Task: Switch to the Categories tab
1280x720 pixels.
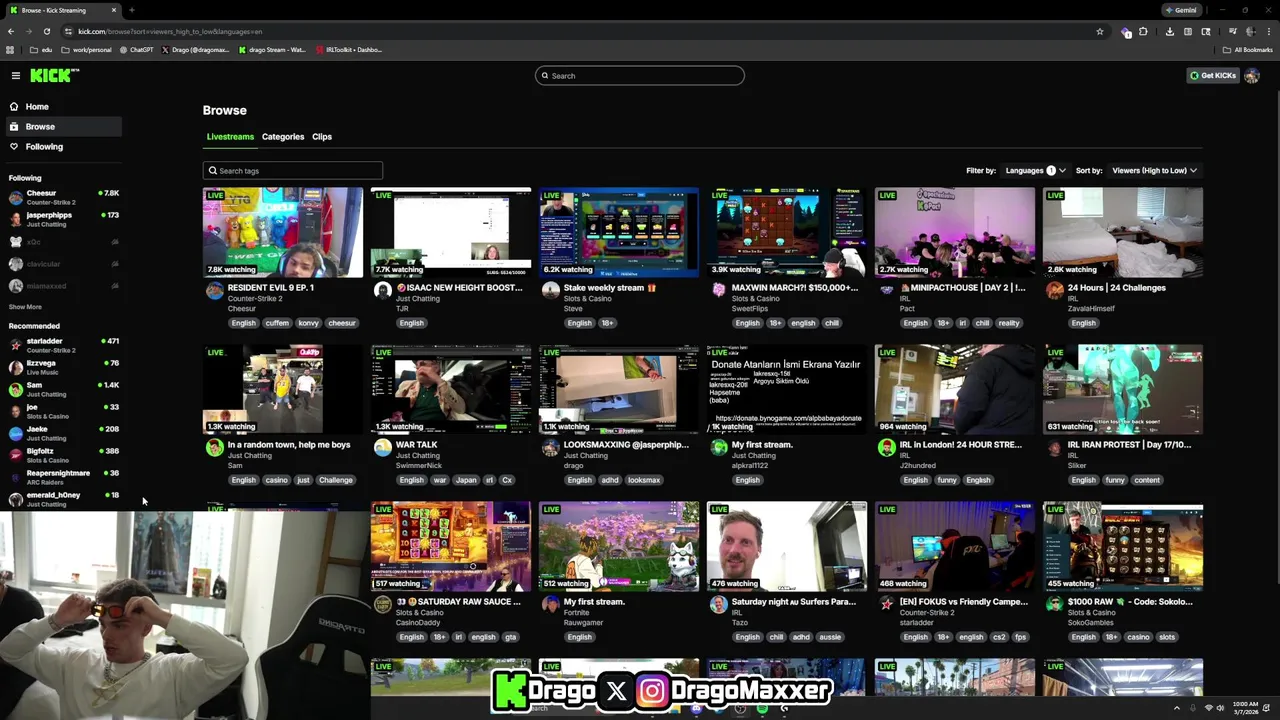Action: click(x=283, y=137)
